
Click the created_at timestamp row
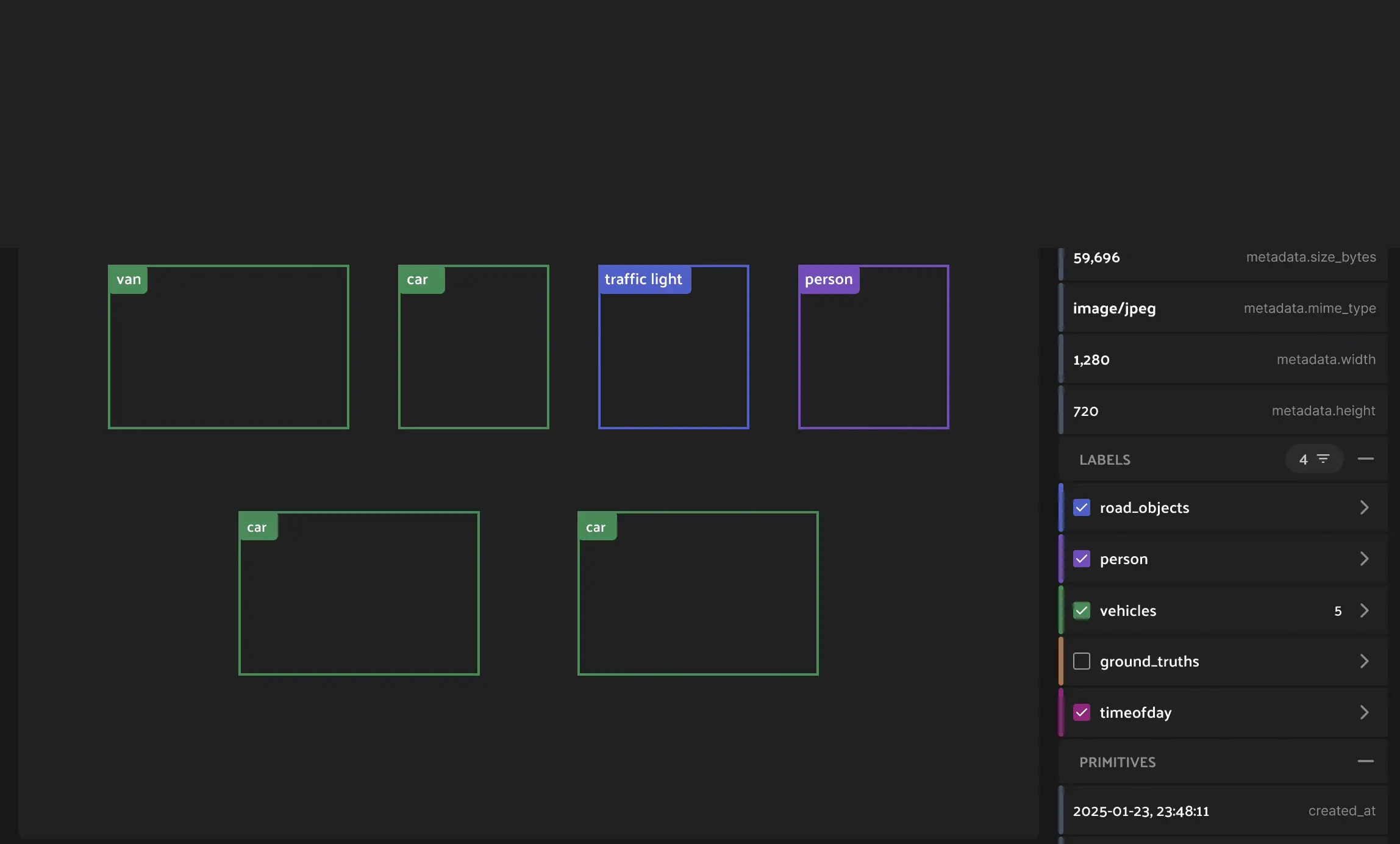1223,811
